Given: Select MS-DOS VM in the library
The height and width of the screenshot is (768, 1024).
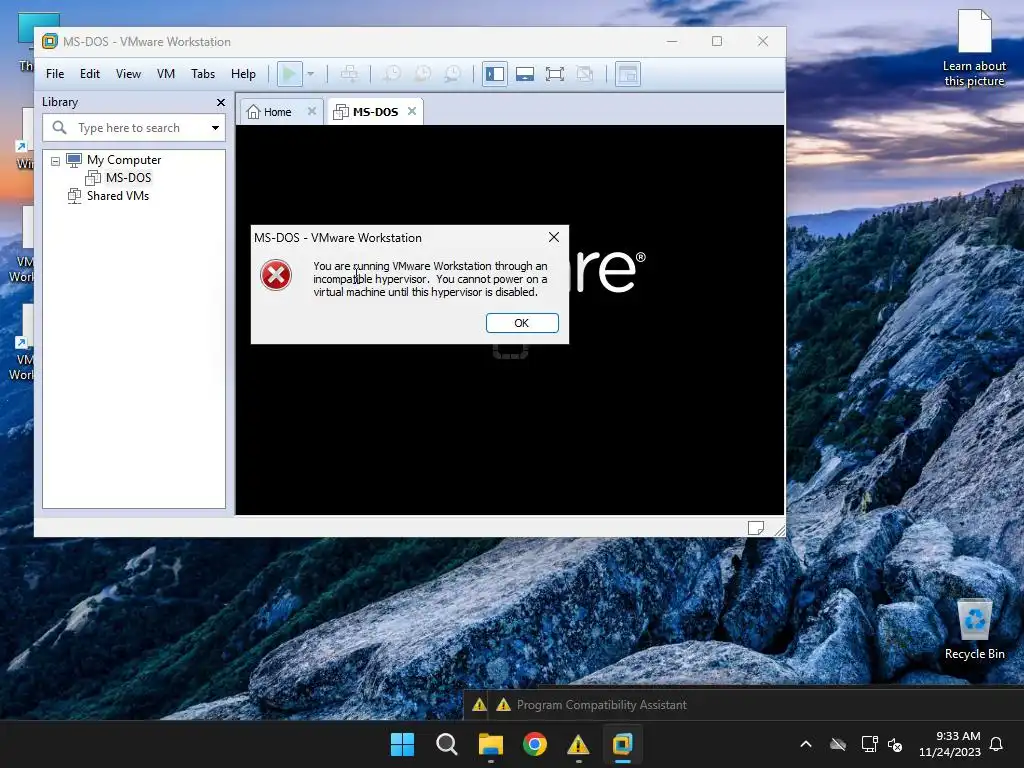Looking at the screenshot, I should point(129,178).
